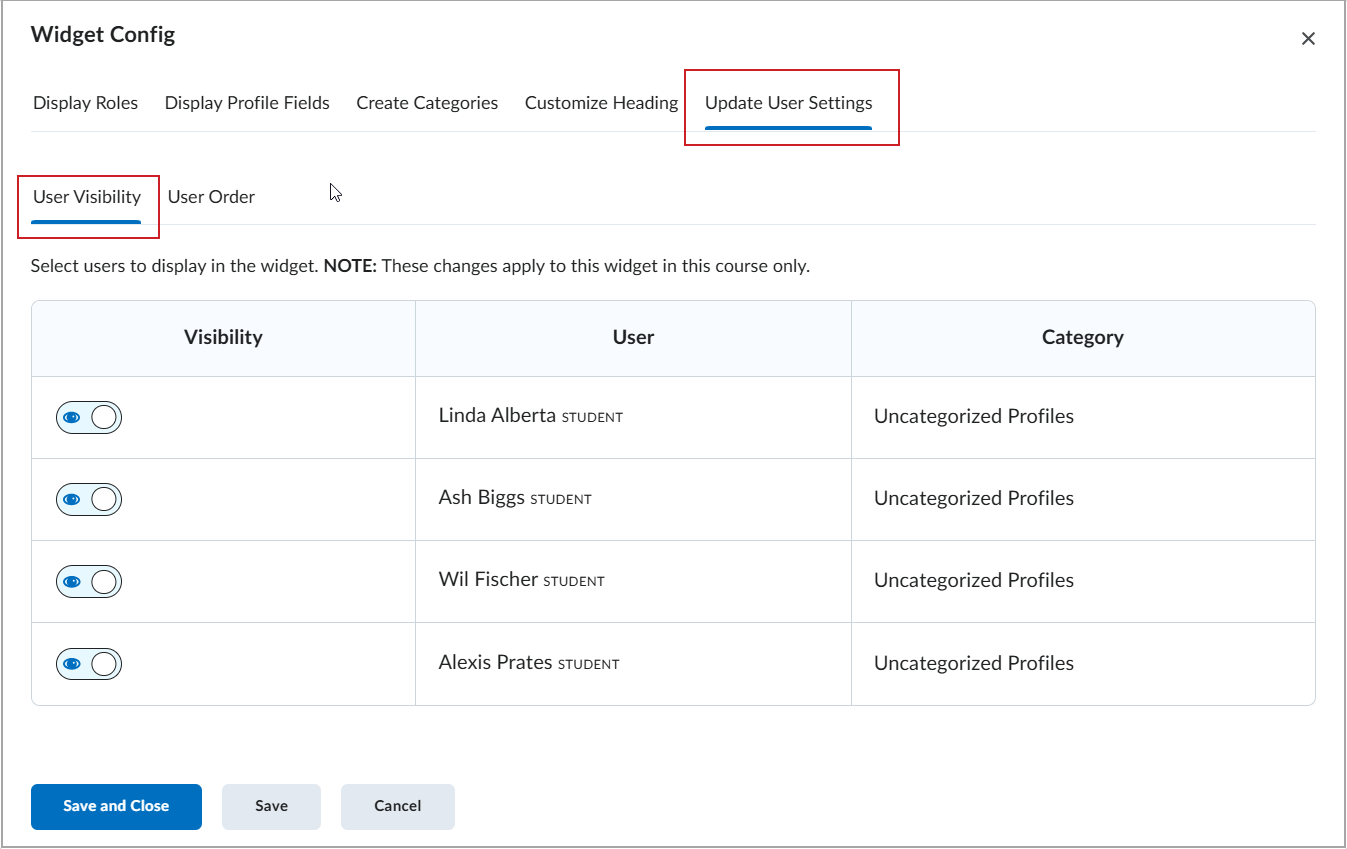Viewport: 1347px width, 849px height.
Task: Open the Create Categories tab
Action: 427,103
